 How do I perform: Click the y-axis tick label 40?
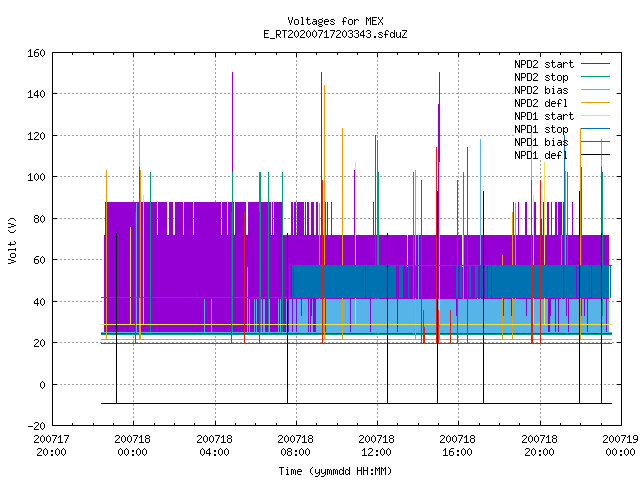coord(39,302)
